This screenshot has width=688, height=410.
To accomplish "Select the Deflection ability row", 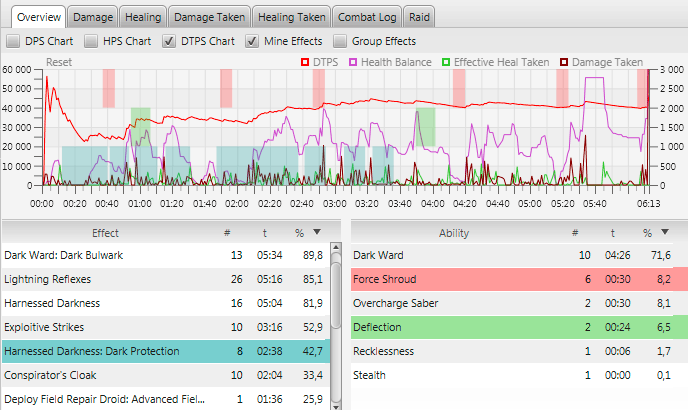I will pyautogui.click(x=520, y=327).
